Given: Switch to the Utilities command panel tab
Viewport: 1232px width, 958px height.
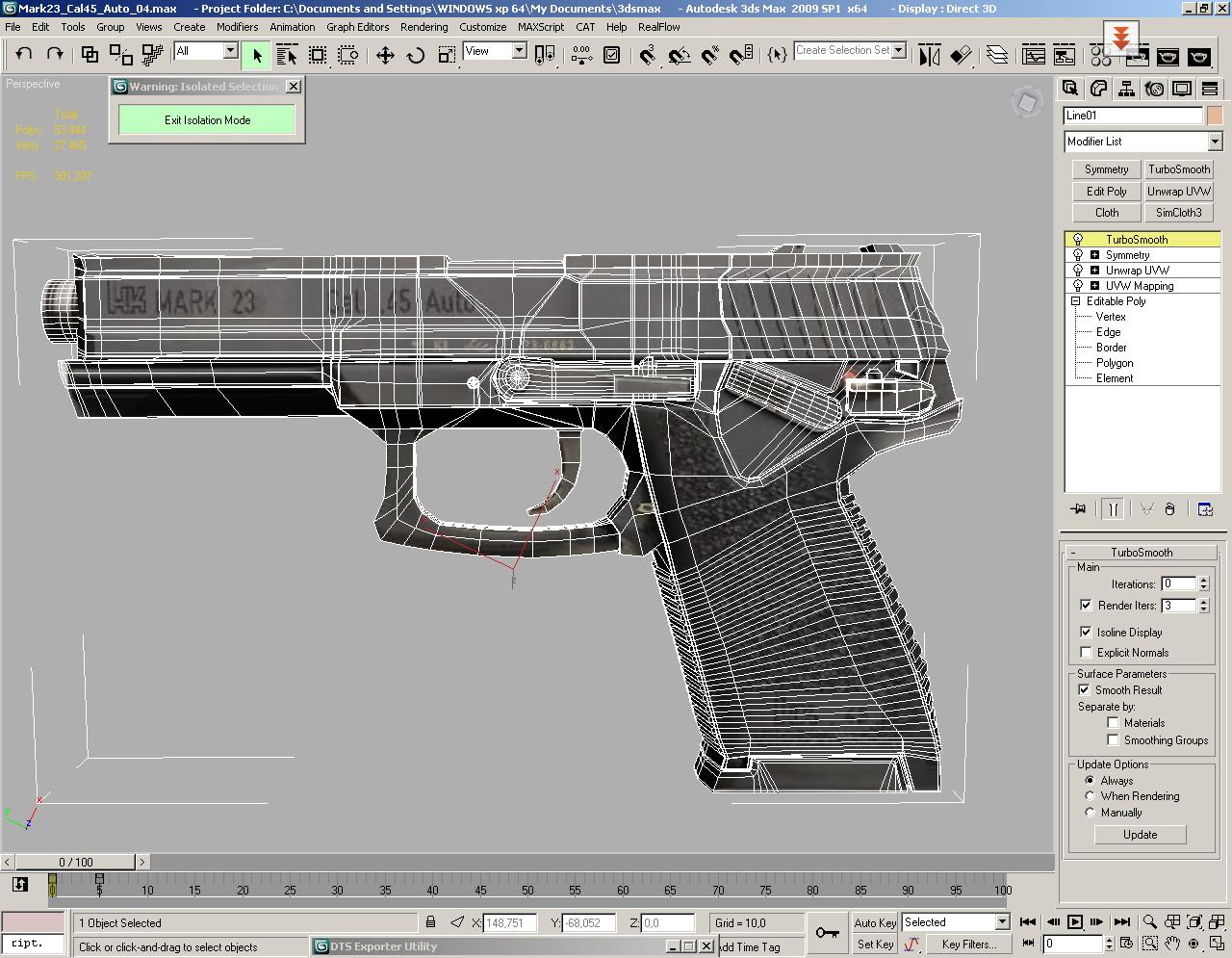Looking at the screenshot, I should (1210, 90).
